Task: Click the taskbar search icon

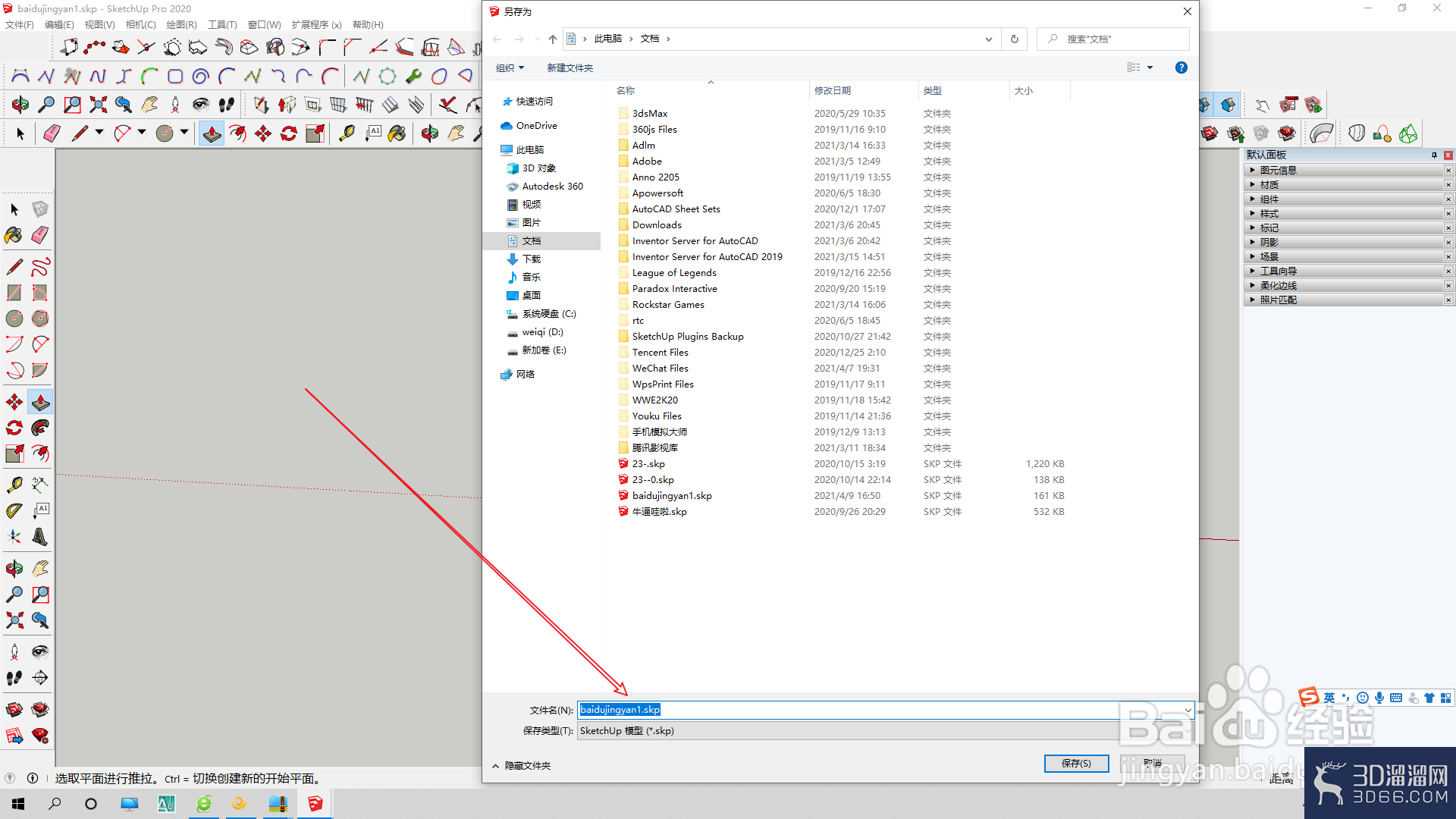Action: click(x=55, y=804)
